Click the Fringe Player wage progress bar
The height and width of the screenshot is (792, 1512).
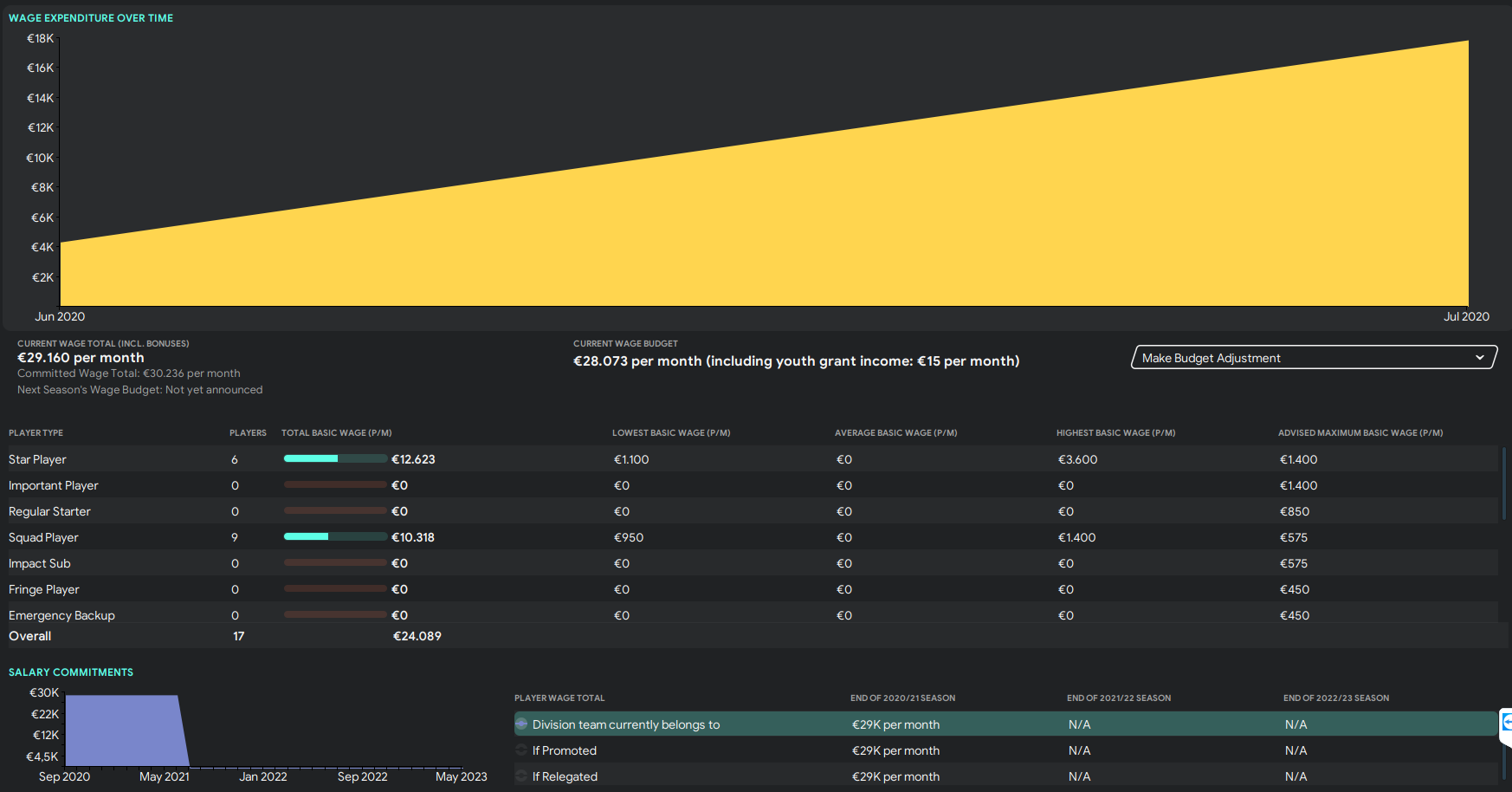[335, 588]
